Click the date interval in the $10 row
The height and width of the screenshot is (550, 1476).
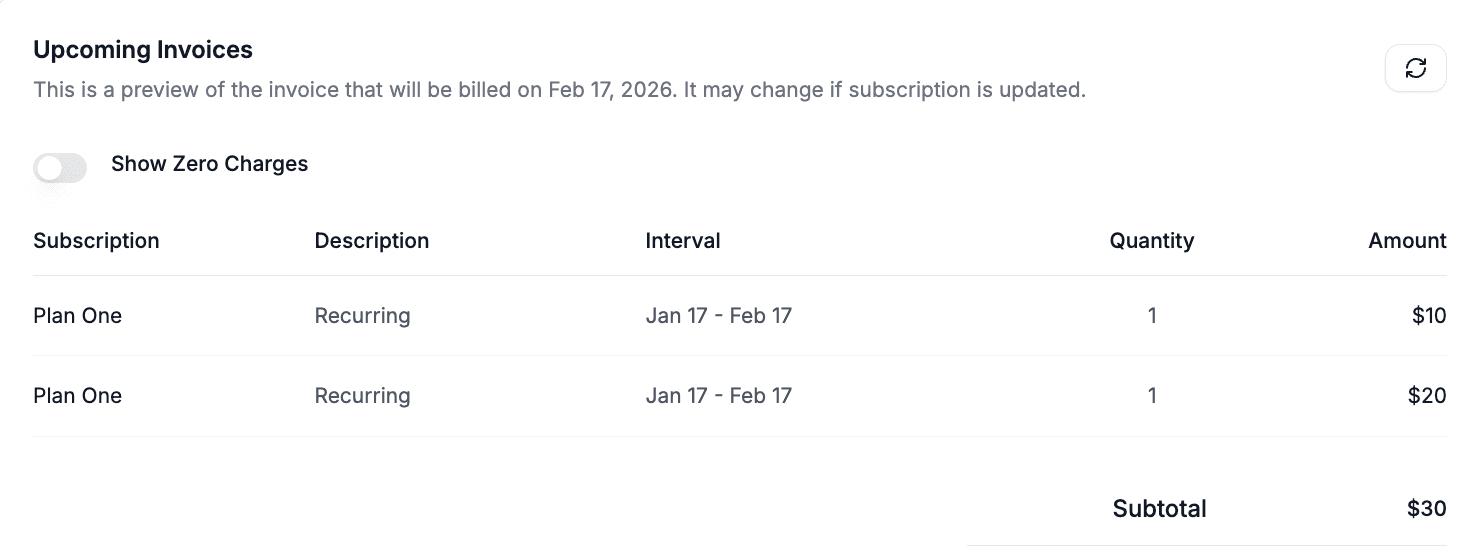718,316
